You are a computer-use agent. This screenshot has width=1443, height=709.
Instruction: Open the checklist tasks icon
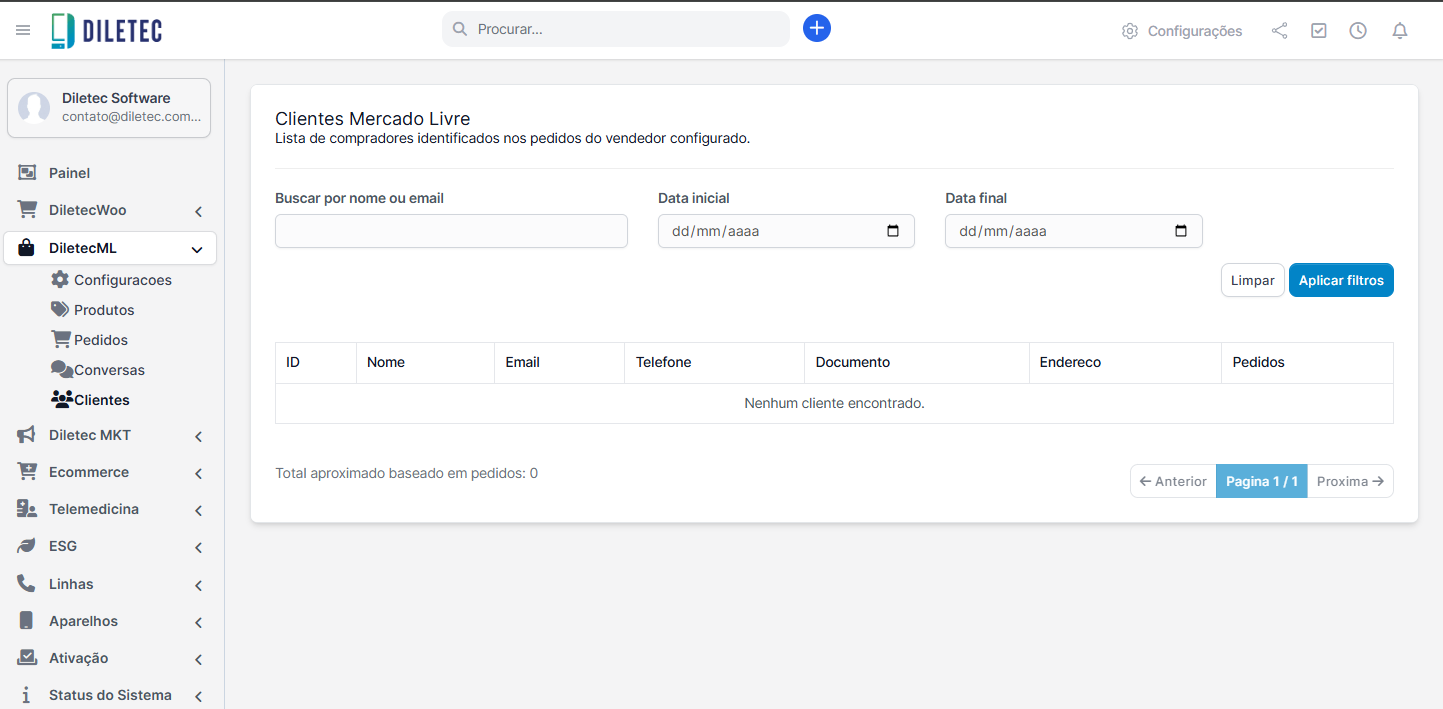[1318, 31]
